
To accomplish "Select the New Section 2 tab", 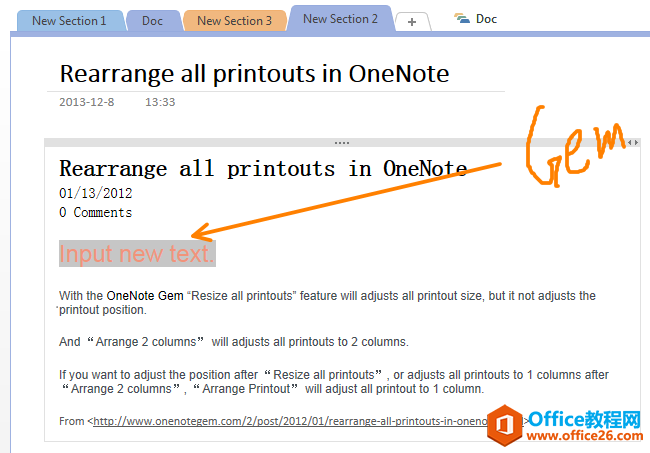I will (x=340, y=19).
